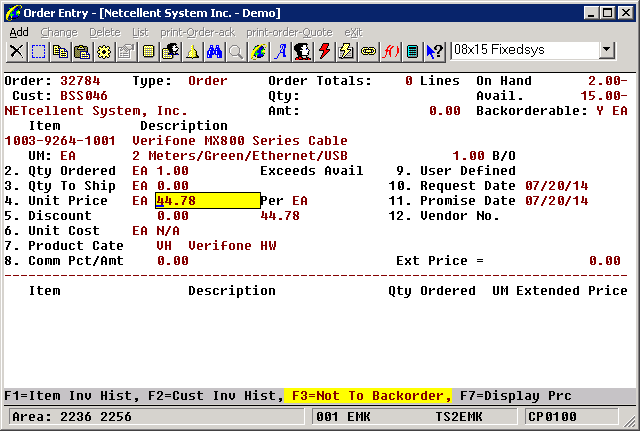The height and width of the screenshot is (431, 640).
Task: Click the copy icon in toolbar
Action: (60, 51)
